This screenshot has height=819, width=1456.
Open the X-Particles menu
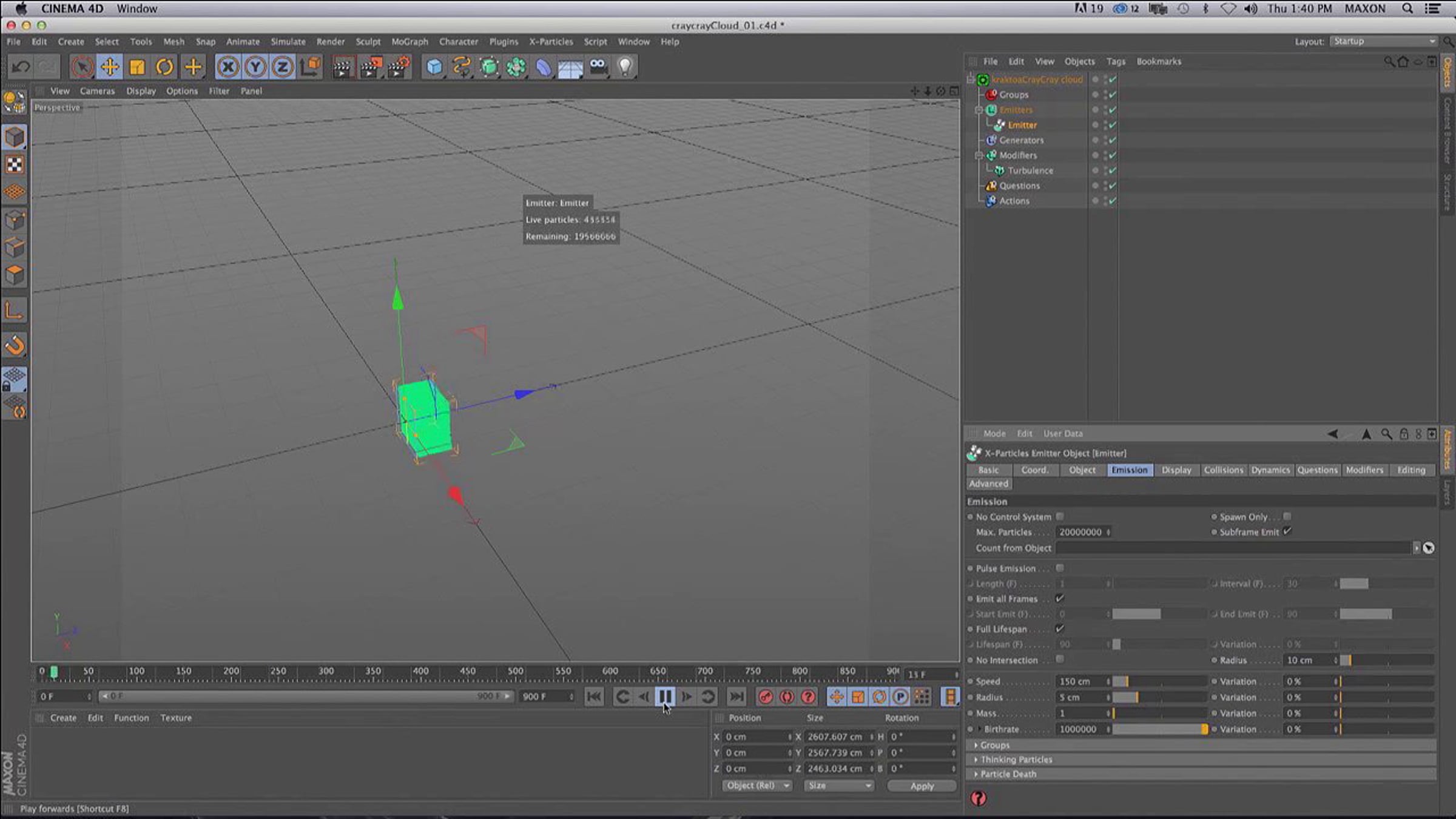point(551,41)
